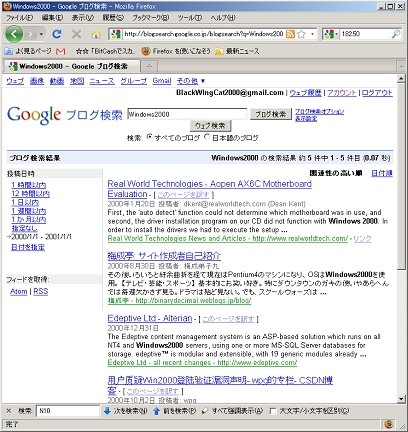Click the blog search query field 'Windows2000'
Screen dimensions: 408x432
187,114
